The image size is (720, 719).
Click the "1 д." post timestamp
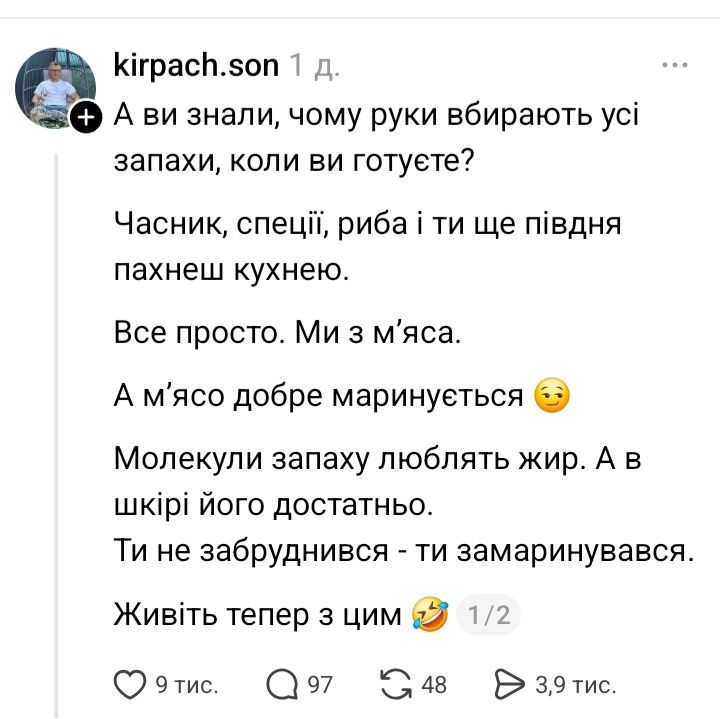point(314,66)
